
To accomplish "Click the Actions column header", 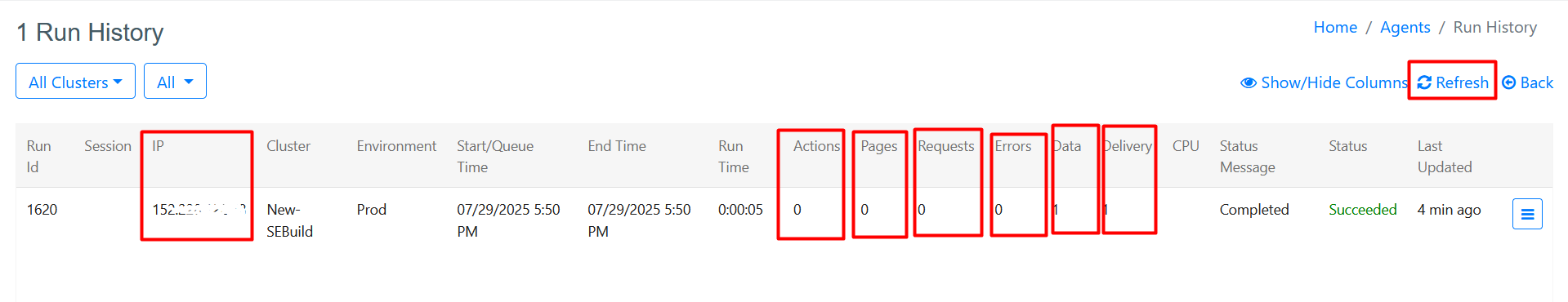I will [x=816, y=146].
